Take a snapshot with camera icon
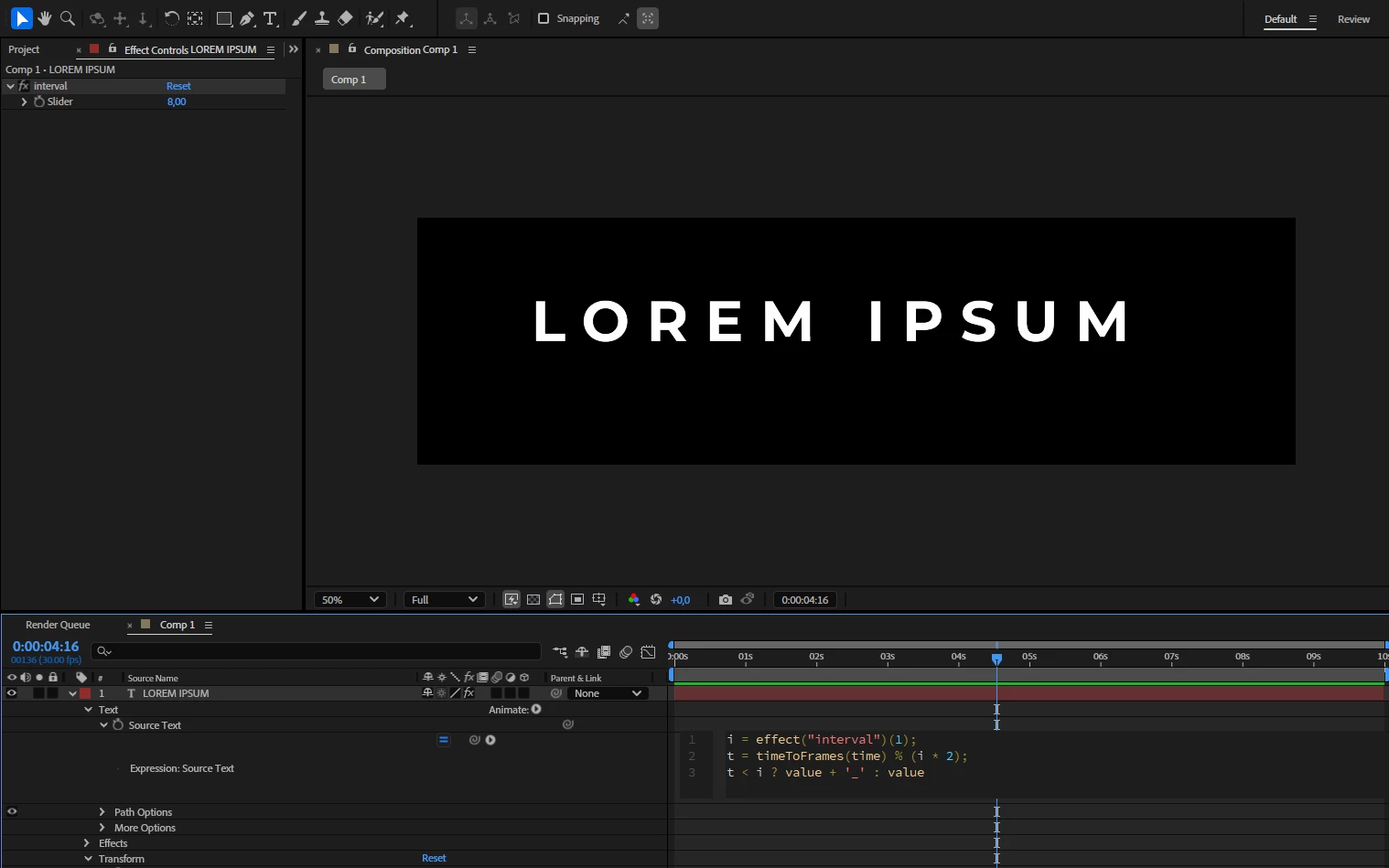1389x868 pixels. [726, 600]
